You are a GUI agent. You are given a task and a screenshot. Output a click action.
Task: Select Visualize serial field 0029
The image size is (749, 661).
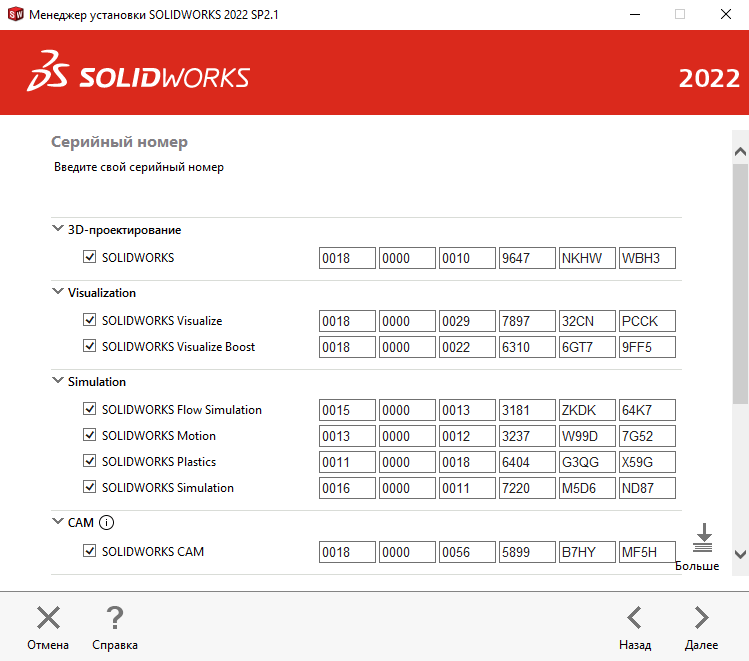[x=467, y=321]
